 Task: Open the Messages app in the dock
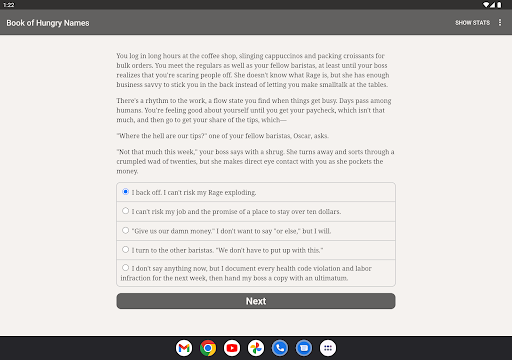[304, 348]
